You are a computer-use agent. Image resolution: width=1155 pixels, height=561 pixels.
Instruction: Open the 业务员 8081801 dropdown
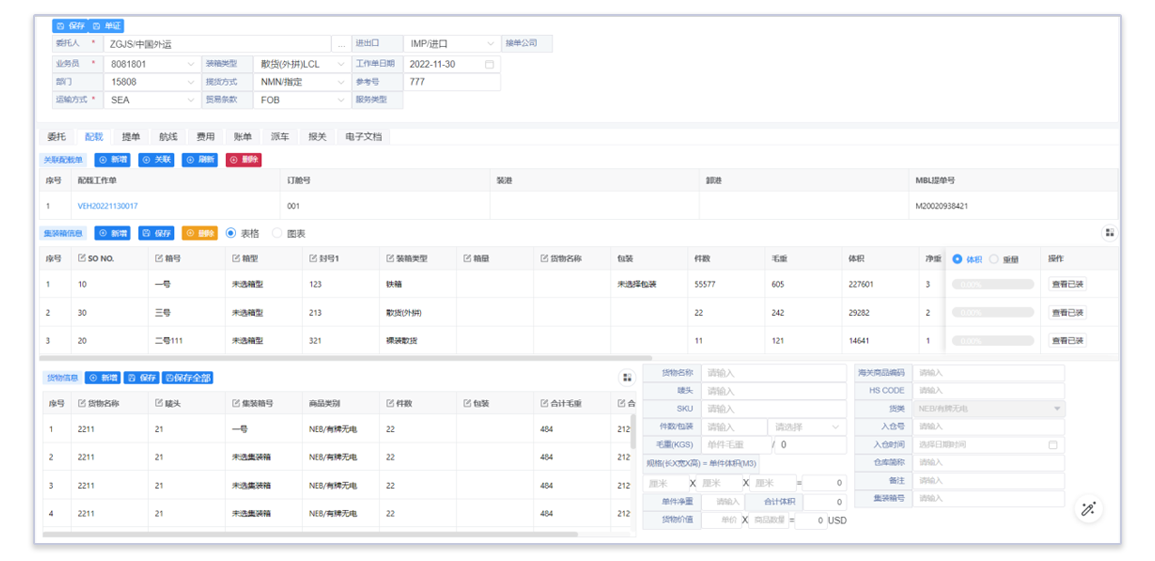(152, 64)
